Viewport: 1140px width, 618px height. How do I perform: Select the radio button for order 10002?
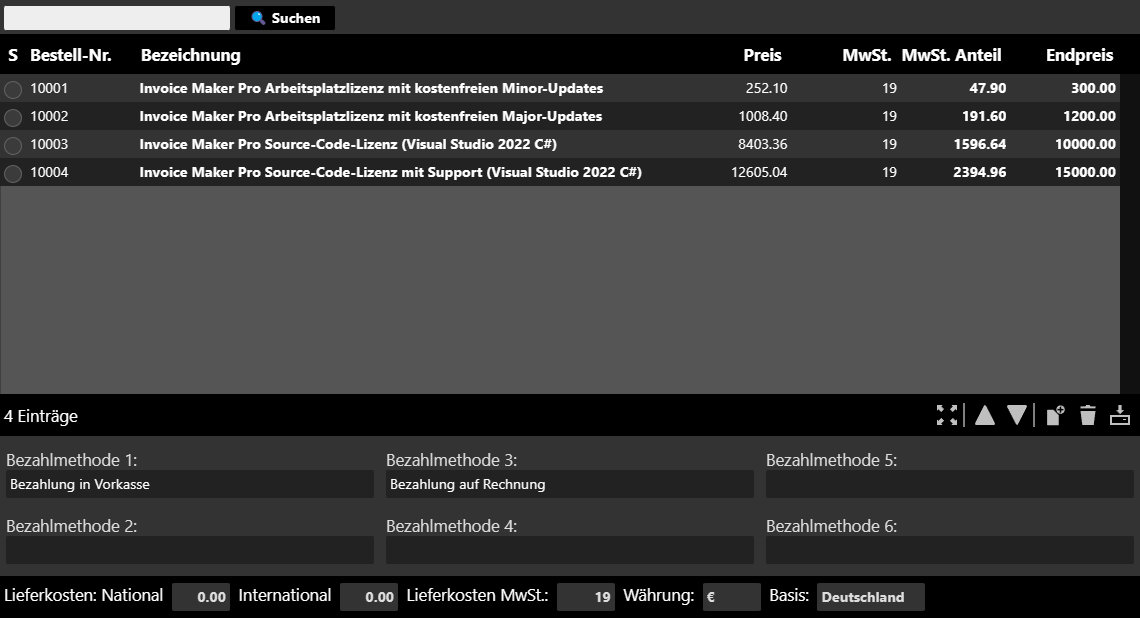13,117
